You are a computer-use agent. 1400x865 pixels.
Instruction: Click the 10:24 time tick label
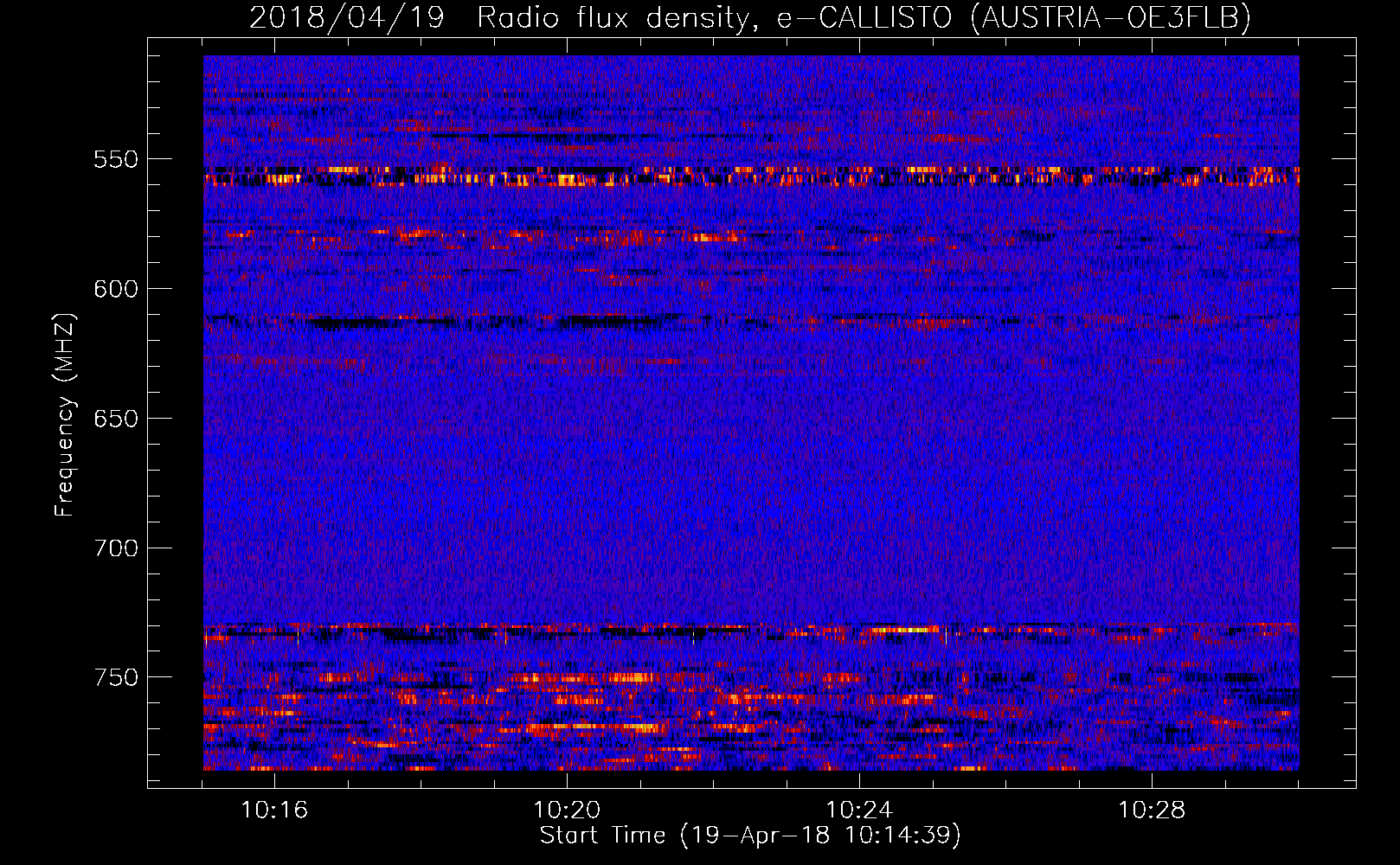pyautogui.click(x=859, y=811)
